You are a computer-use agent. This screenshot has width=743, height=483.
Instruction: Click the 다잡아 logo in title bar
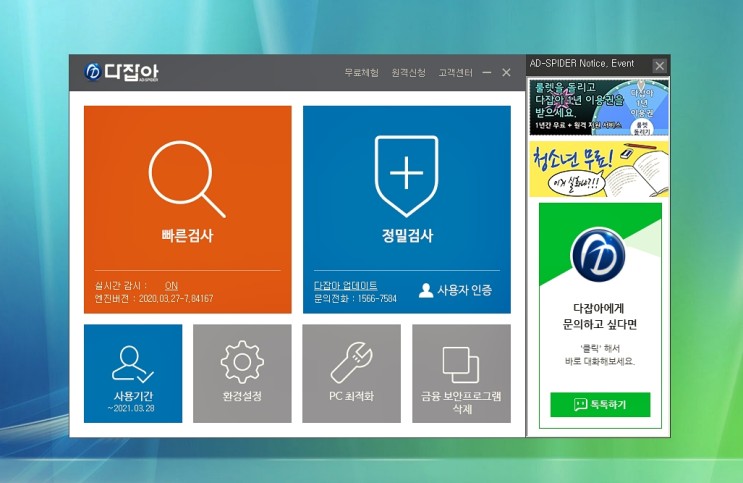[122, 72]
